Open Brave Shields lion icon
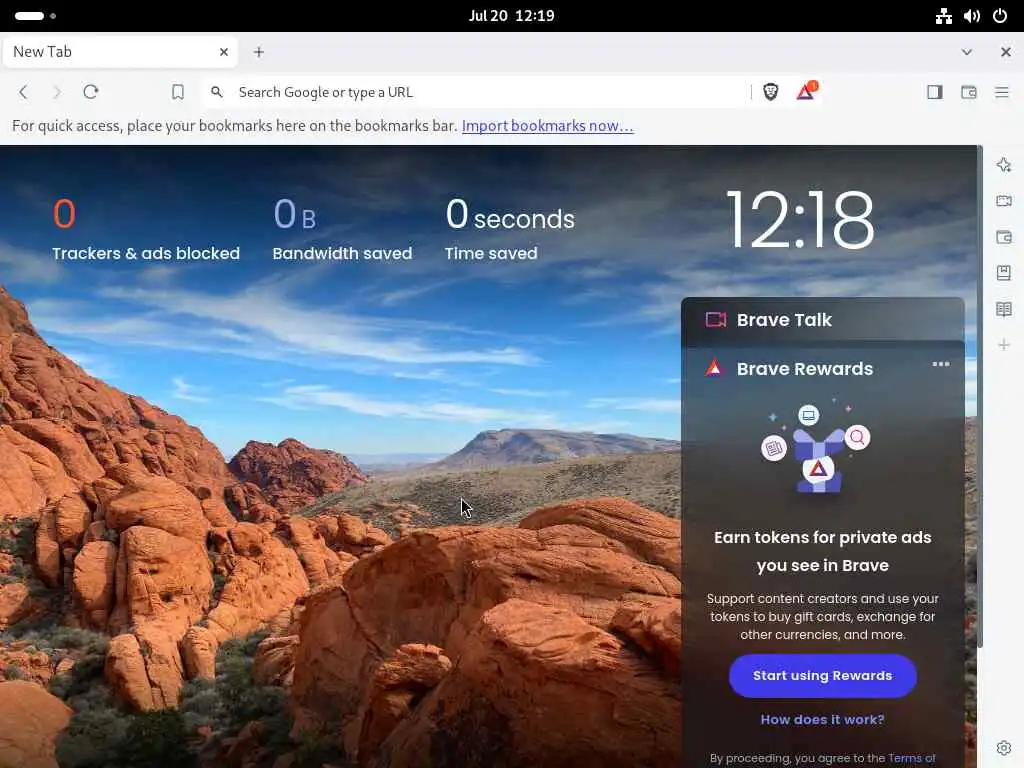The height and width of the screenshot is (768, 1024). click(771, 92)
